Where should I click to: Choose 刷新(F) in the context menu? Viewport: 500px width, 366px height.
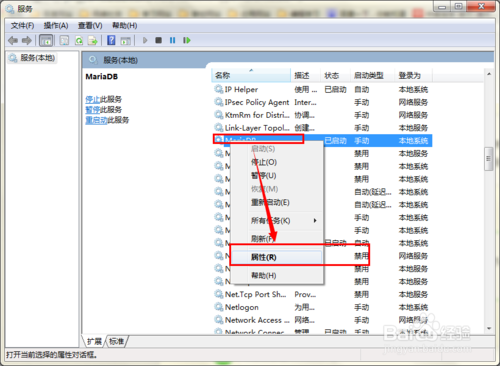click(x=277, y=238)
